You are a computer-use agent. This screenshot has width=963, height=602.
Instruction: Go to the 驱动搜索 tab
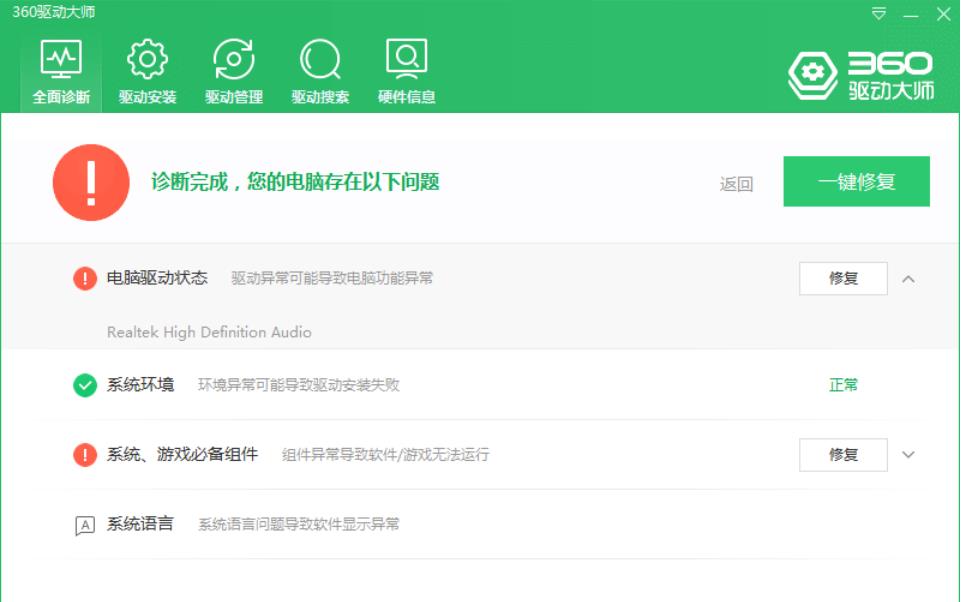pyautogui.click(x=320, y=71)
